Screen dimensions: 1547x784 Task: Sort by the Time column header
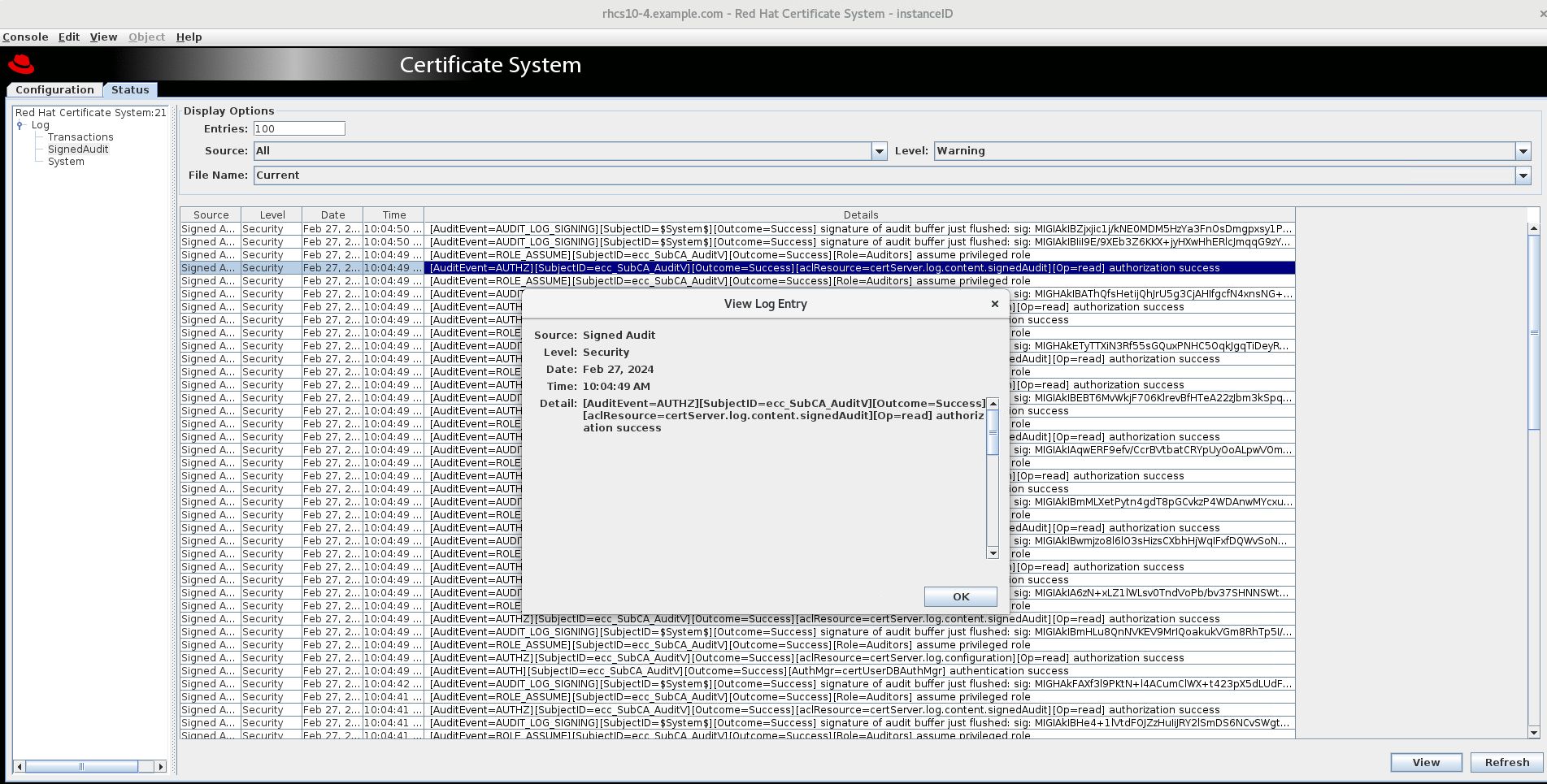point(393,215)
